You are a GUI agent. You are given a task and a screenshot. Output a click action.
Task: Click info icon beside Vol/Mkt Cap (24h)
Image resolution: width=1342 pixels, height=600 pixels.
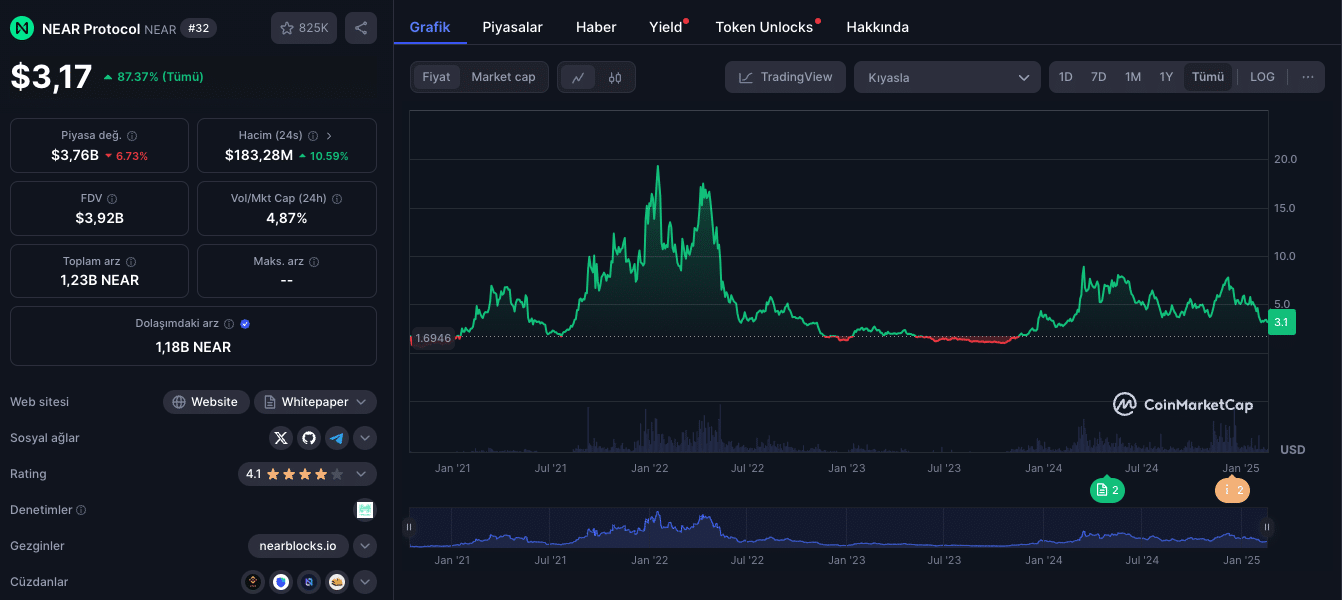336,199
